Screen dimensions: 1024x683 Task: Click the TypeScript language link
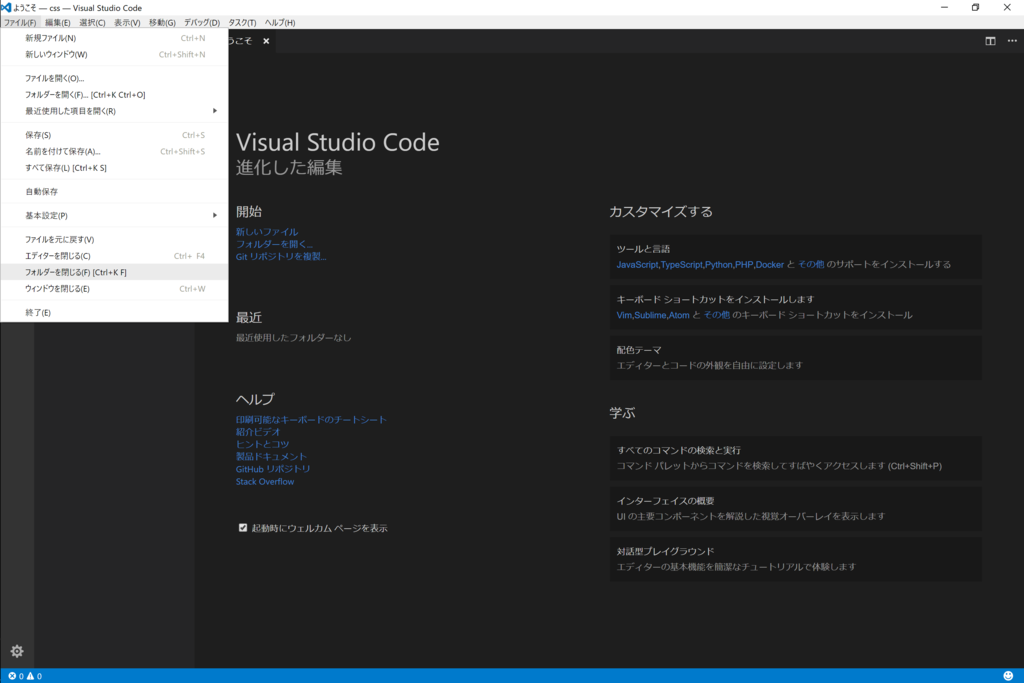(682, 264)
